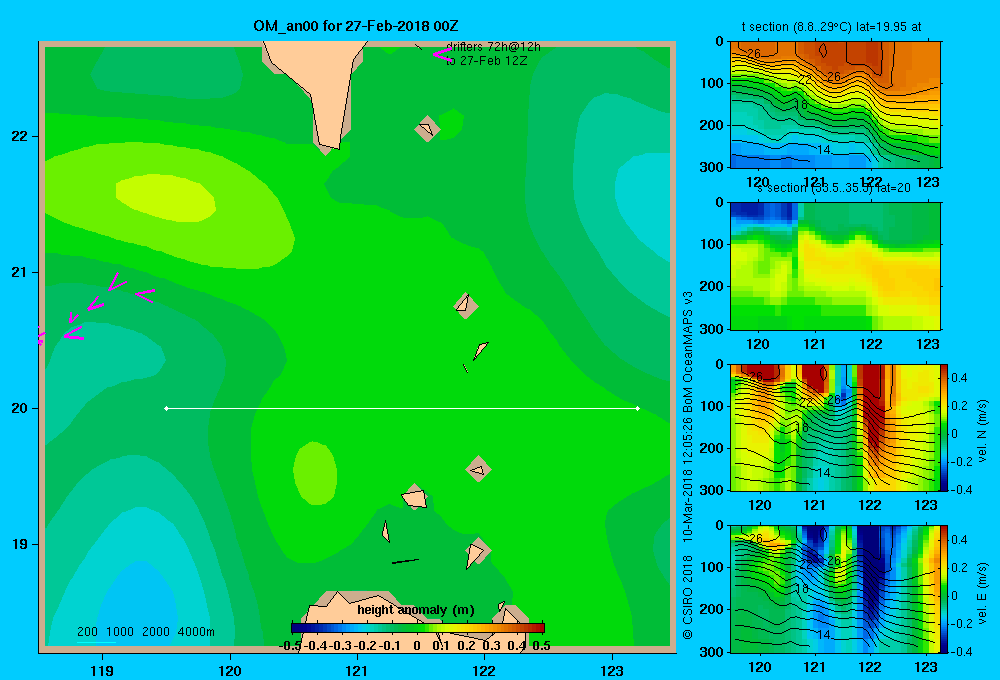Click the 'drifters 72h@12h' legend text
The height and width of the screenshot is (680, 1000).
[x=493, y=47]
